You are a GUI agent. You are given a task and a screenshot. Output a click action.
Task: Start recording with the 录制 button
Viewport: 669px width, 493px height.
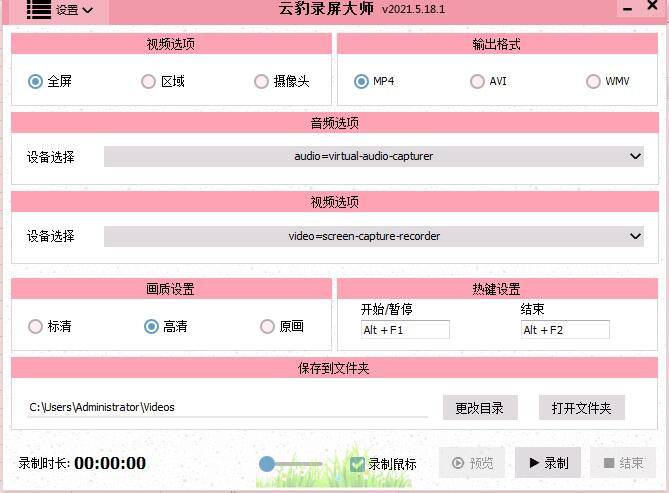coord(548,463)
